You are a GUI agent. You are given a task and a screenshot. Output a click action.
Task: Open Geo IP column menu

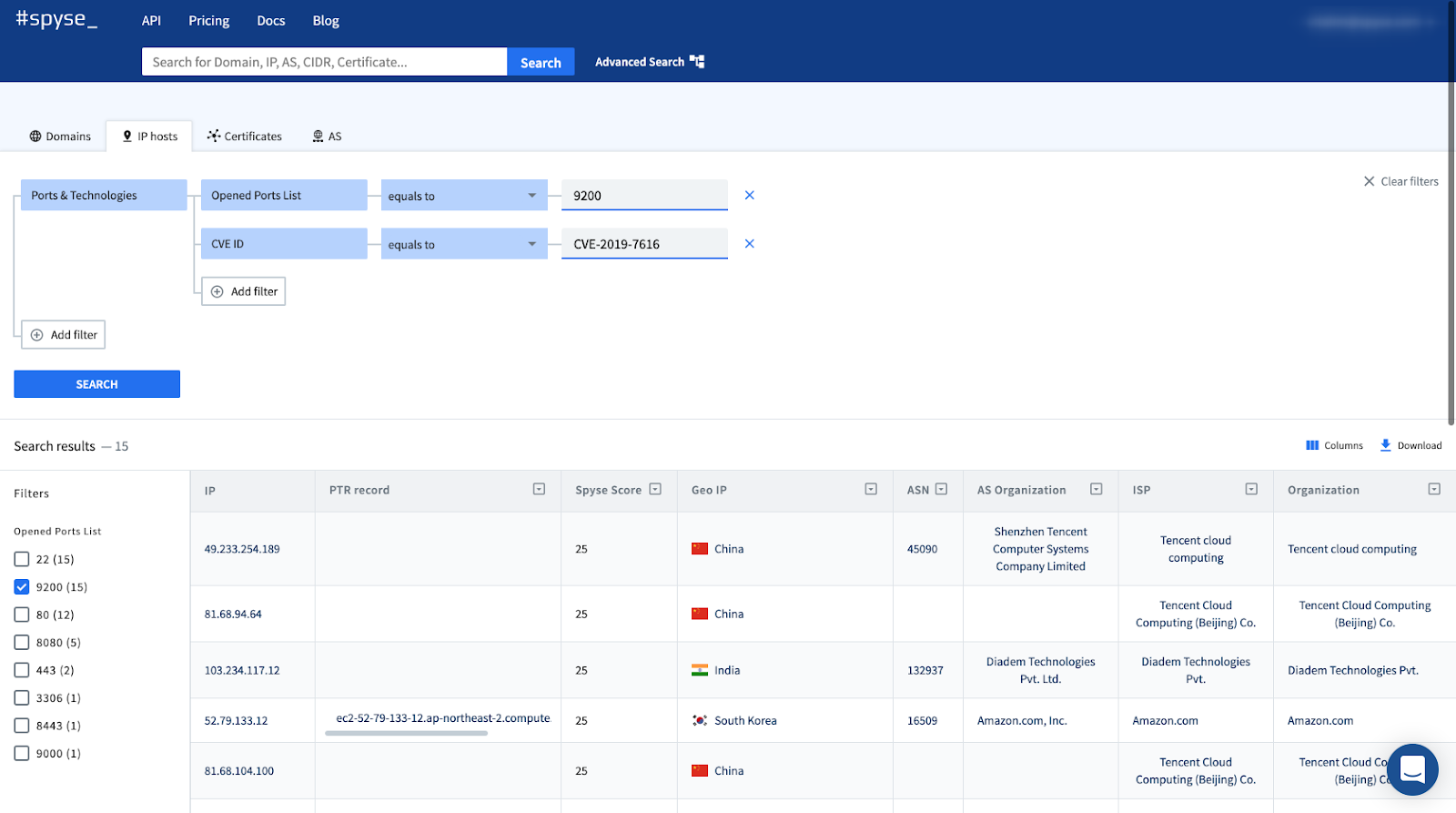871,490
